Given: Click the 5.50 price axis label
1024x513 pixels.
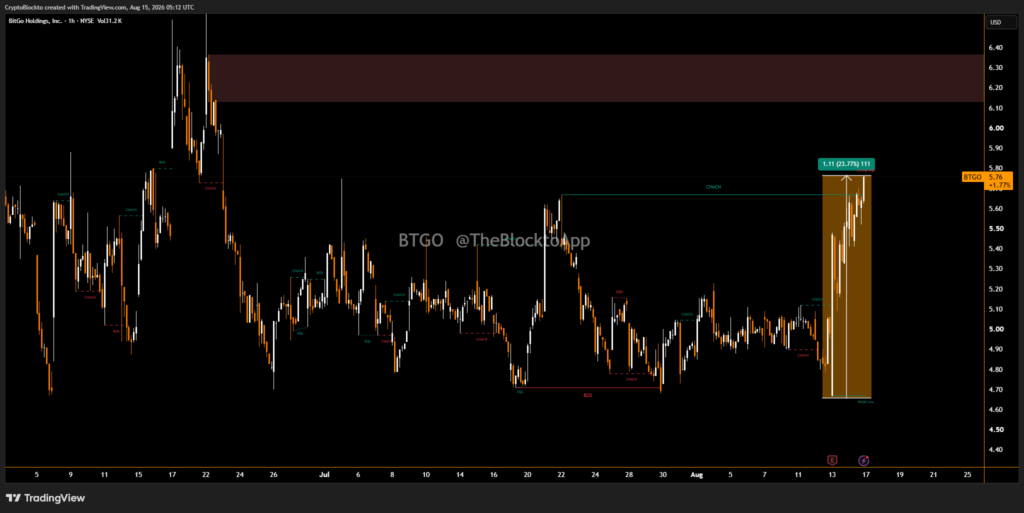Looking at the screenshot, I should coord(995,228).
